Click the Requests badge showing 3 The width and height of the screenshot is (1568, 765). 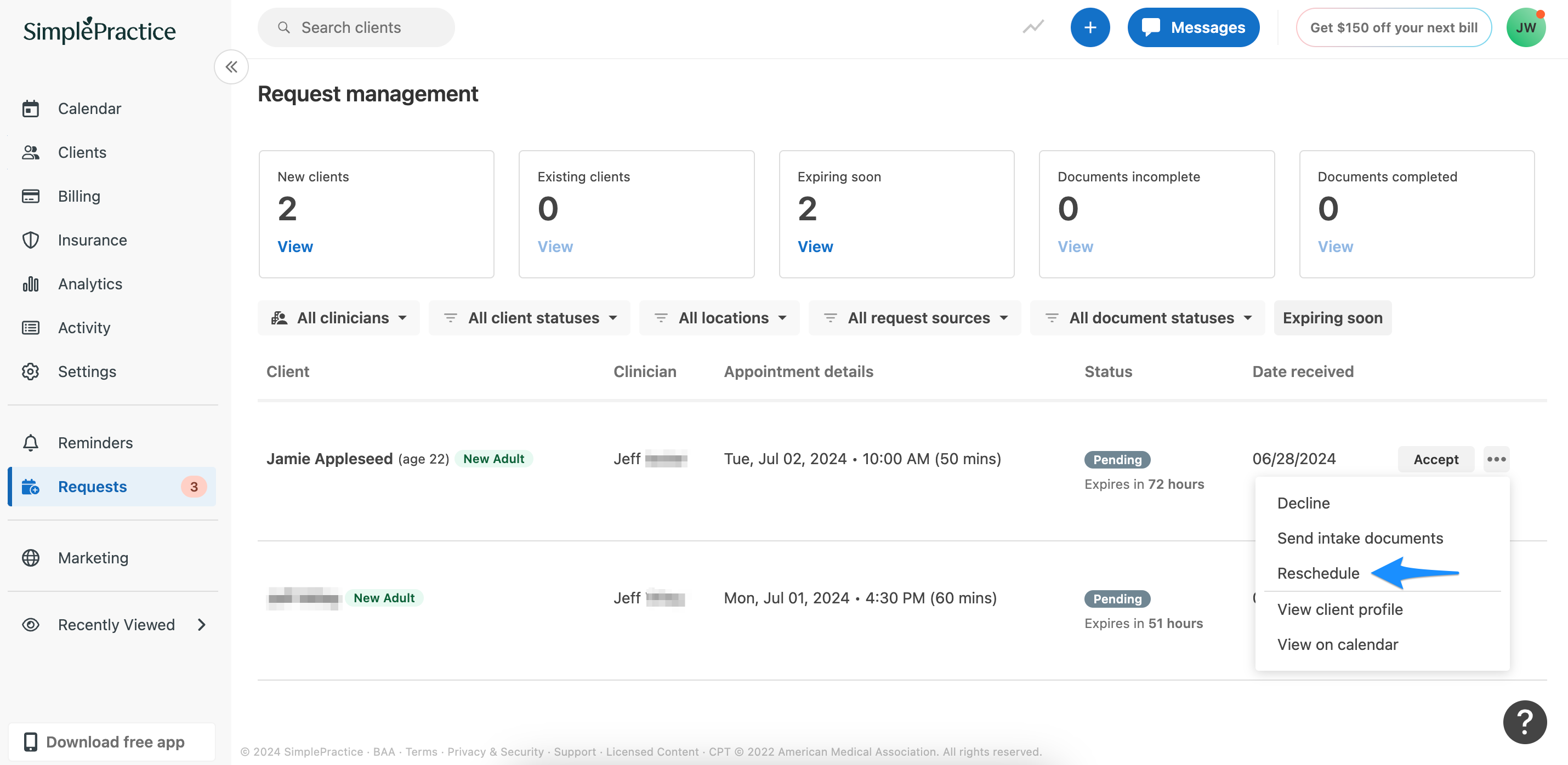coord(194,487)
